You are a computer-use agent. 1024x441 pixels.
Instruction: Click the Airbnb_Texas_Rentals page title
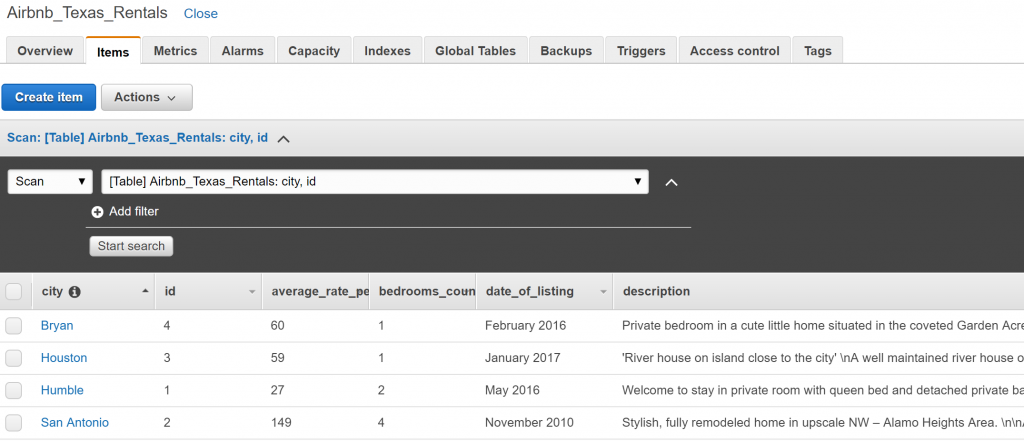[87, 13]
